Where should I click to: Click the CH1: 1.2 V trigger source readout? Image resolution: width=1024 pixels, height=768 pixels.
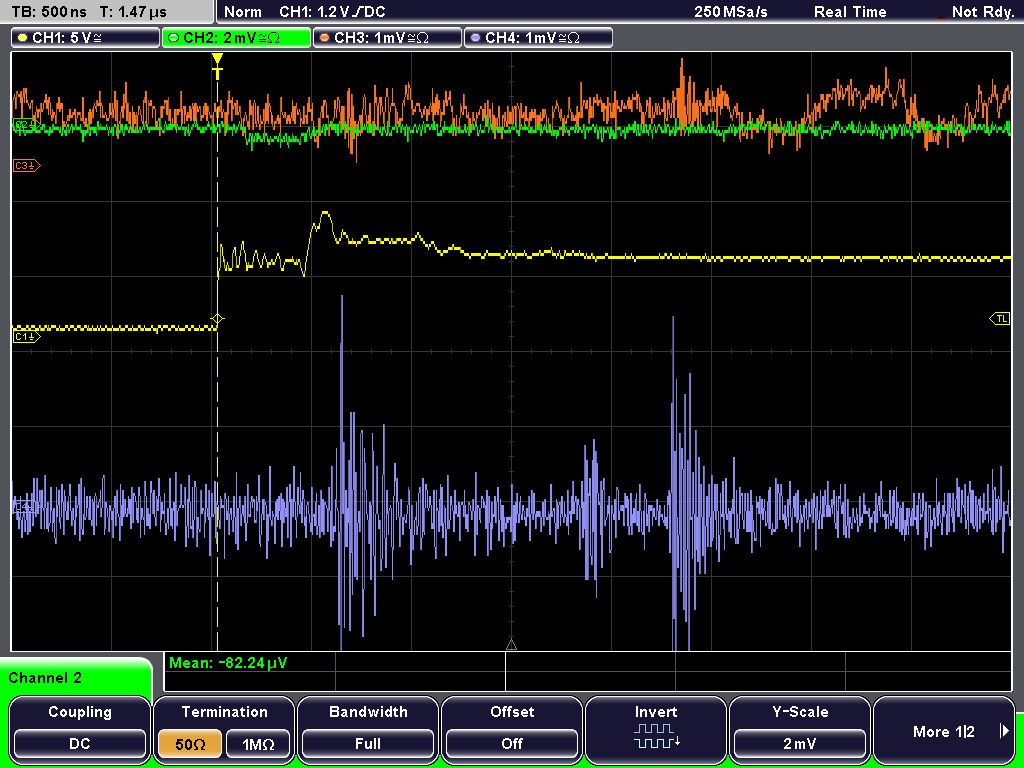click(332, 12)
